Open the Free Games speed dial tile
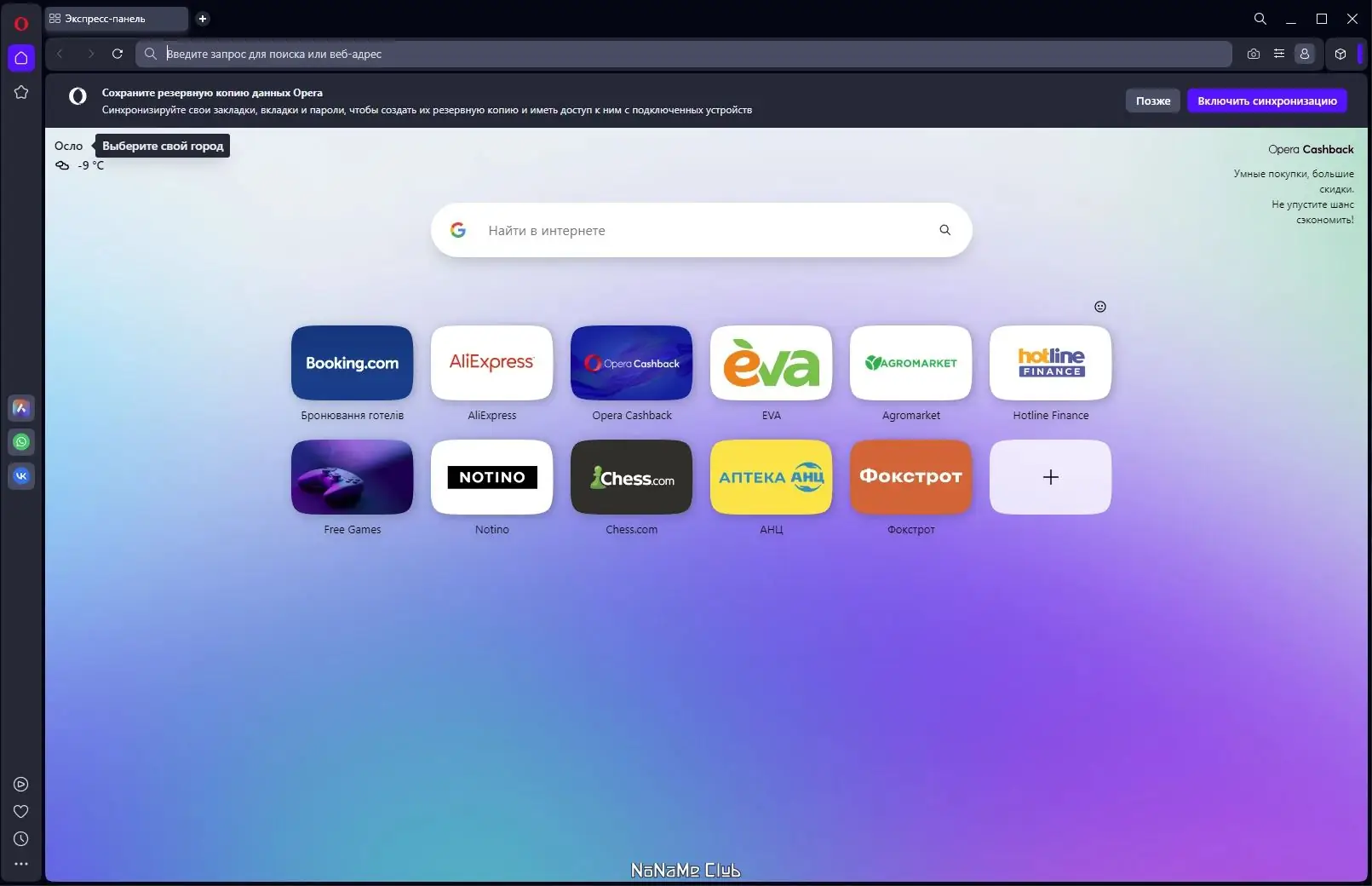Viewport: 1372px width, 886px height. [353, 477]
